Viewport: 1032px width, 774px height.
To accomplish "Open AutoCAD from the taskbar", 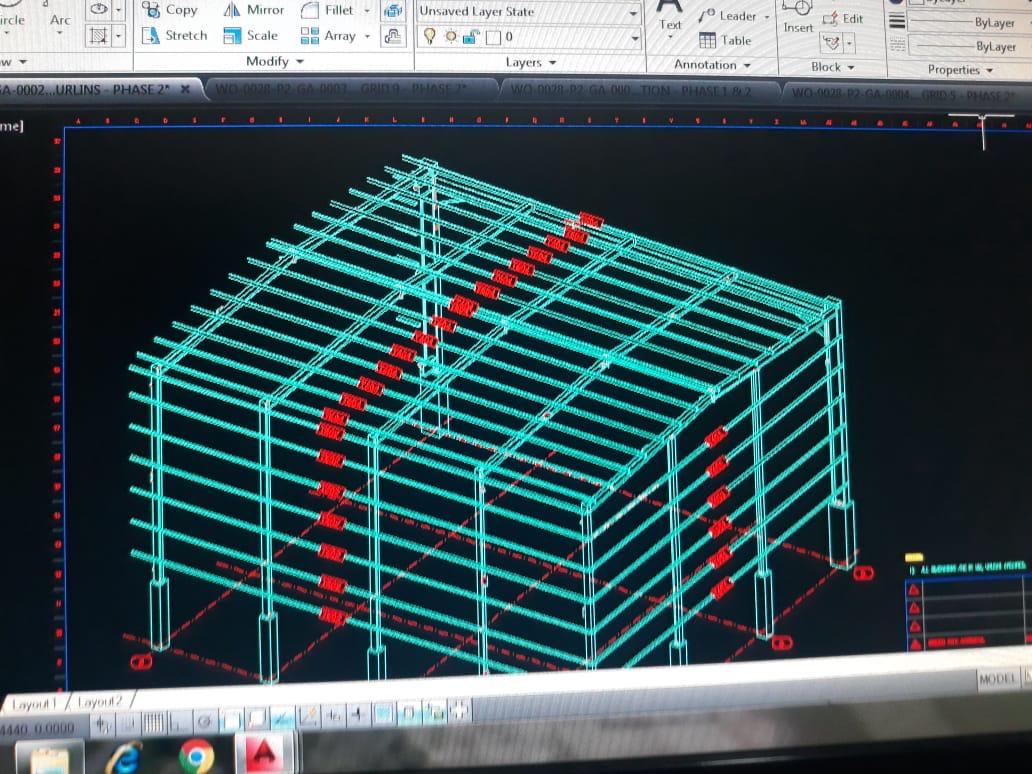I will pyautogui.click(x=264, y=754).
